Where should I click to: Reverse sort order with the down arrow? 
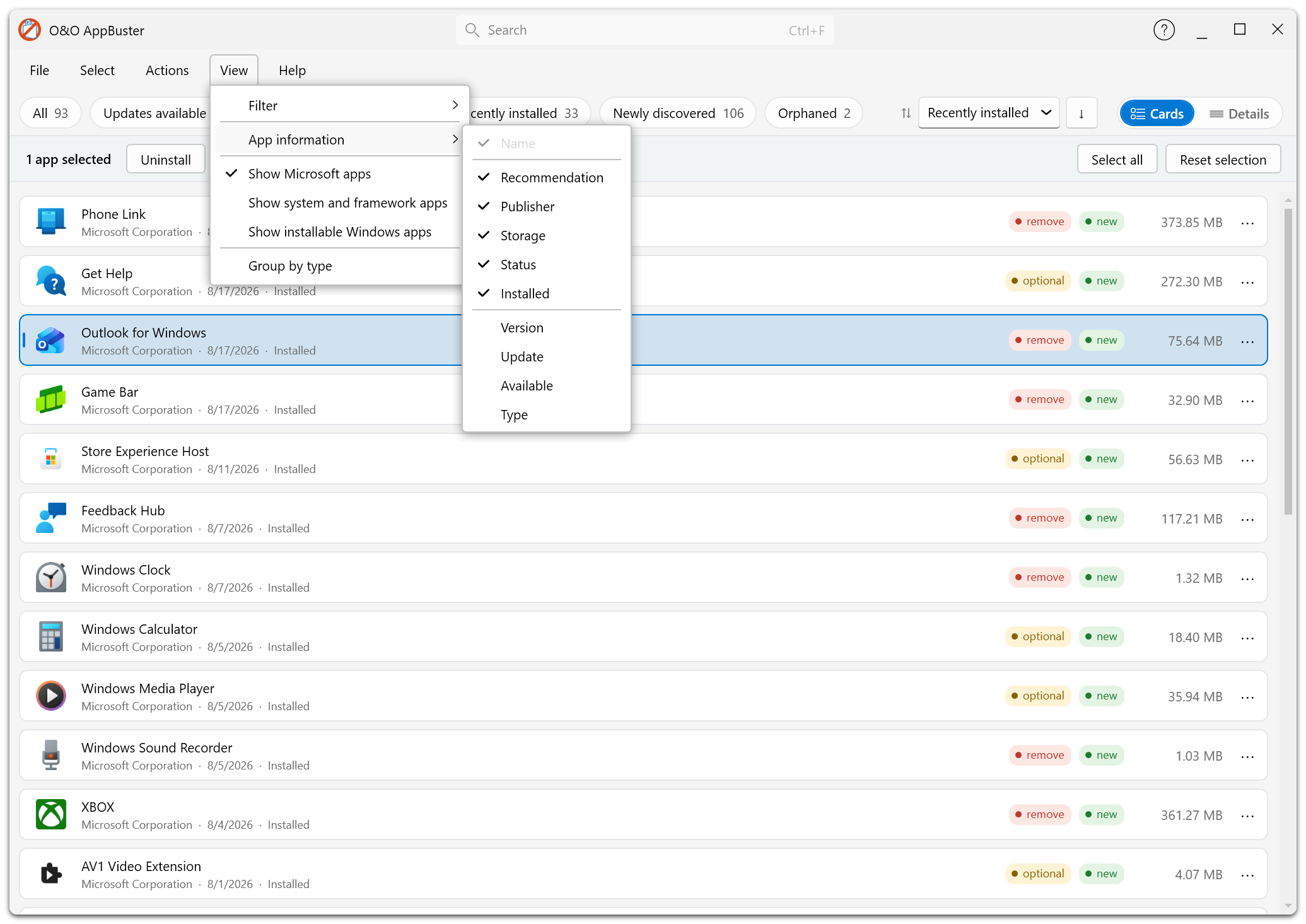[1082, 113]
